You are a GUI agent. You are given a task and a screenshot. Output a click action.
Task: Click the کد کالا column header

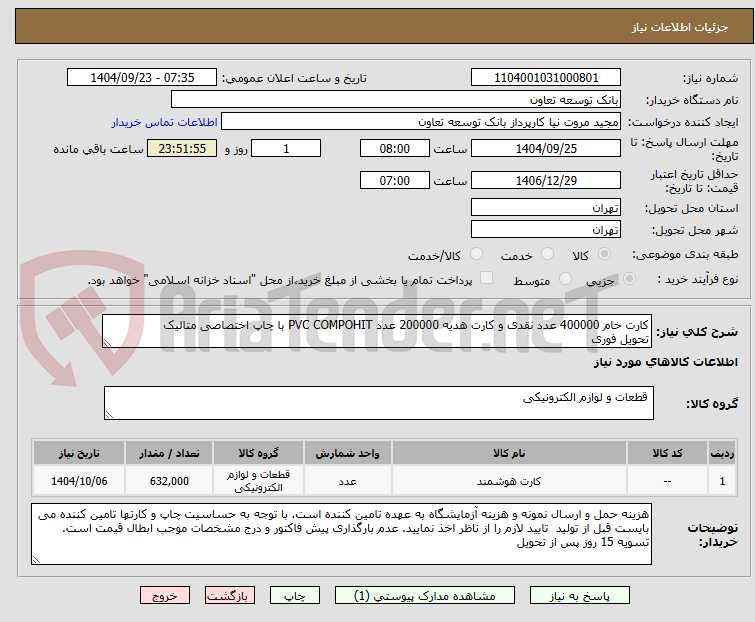667,453
